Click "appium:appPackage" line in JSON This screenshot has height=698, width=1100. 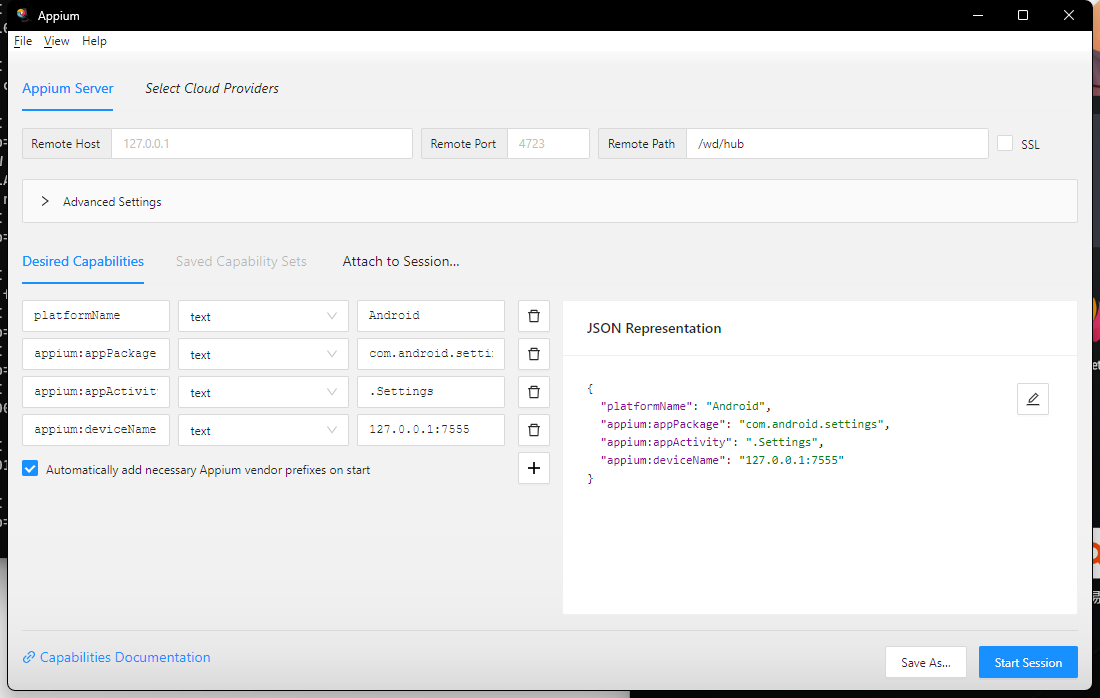(745, 424)
